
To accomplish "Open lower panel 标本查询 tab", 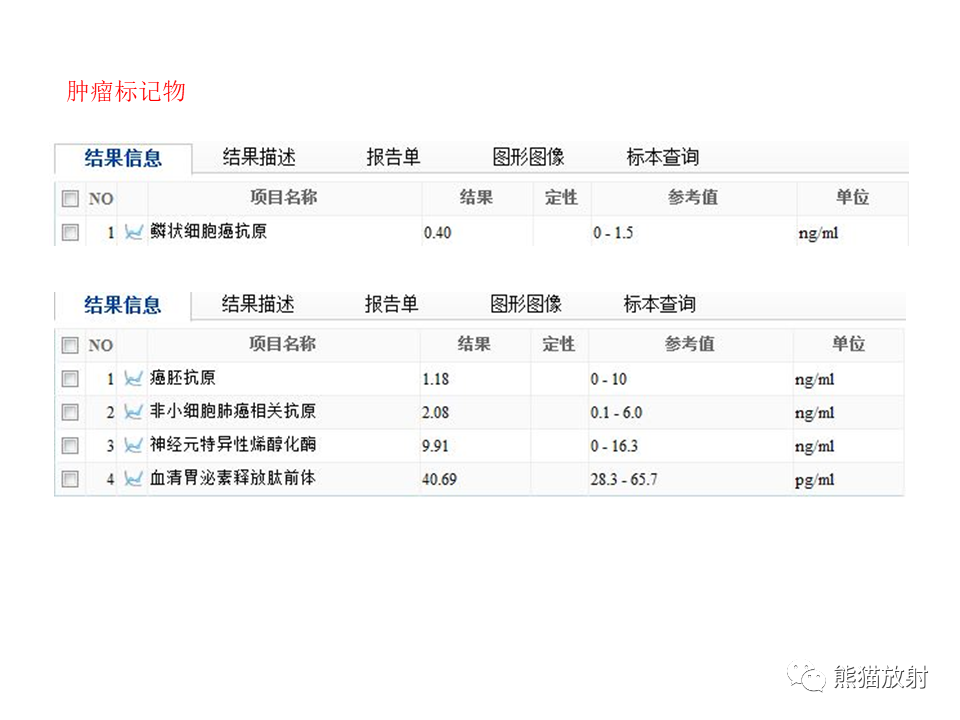I will point(659,304).
